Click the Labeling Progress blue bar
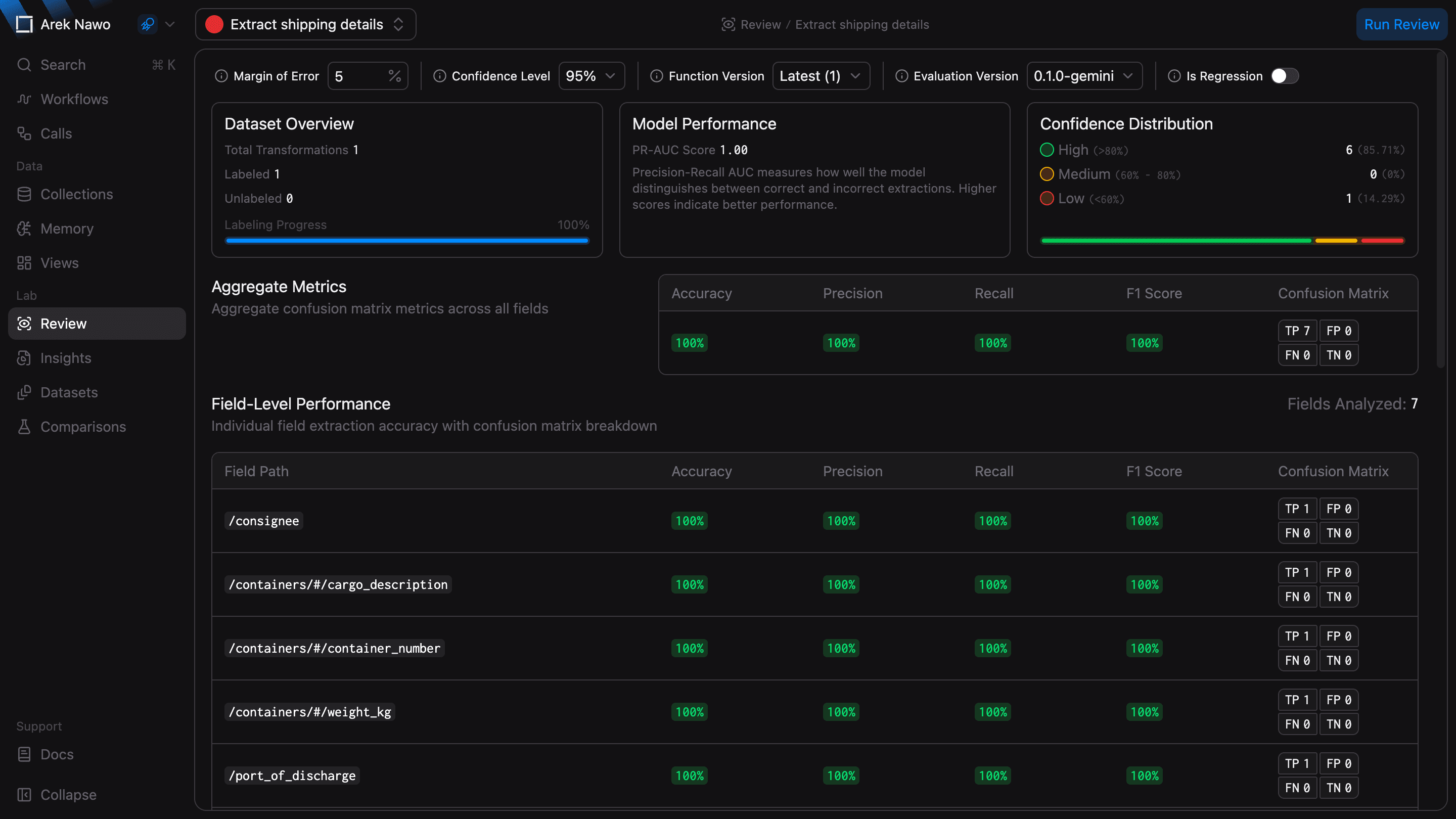Image resolution: width=1456 pixels, height=819 pixels. pos(406,241)
